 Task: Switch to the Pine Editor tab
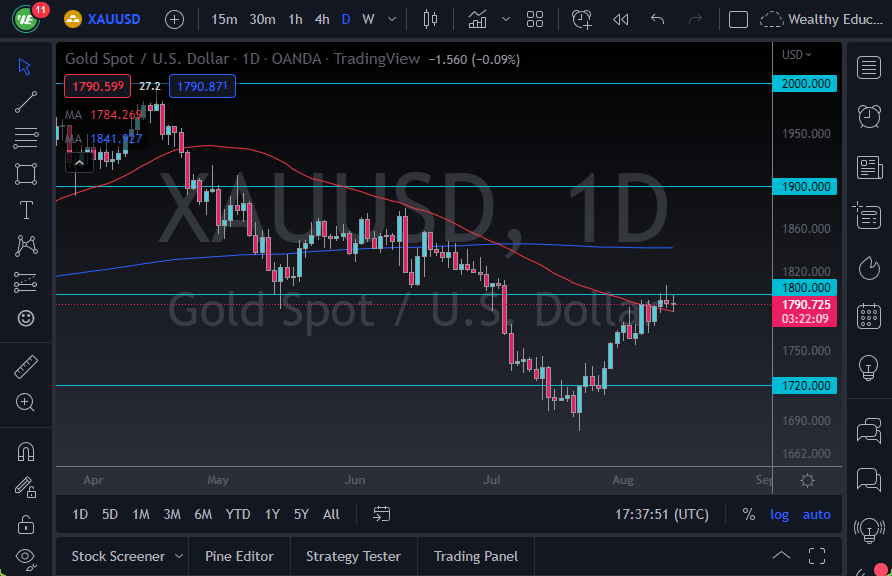tap(239, 555)
